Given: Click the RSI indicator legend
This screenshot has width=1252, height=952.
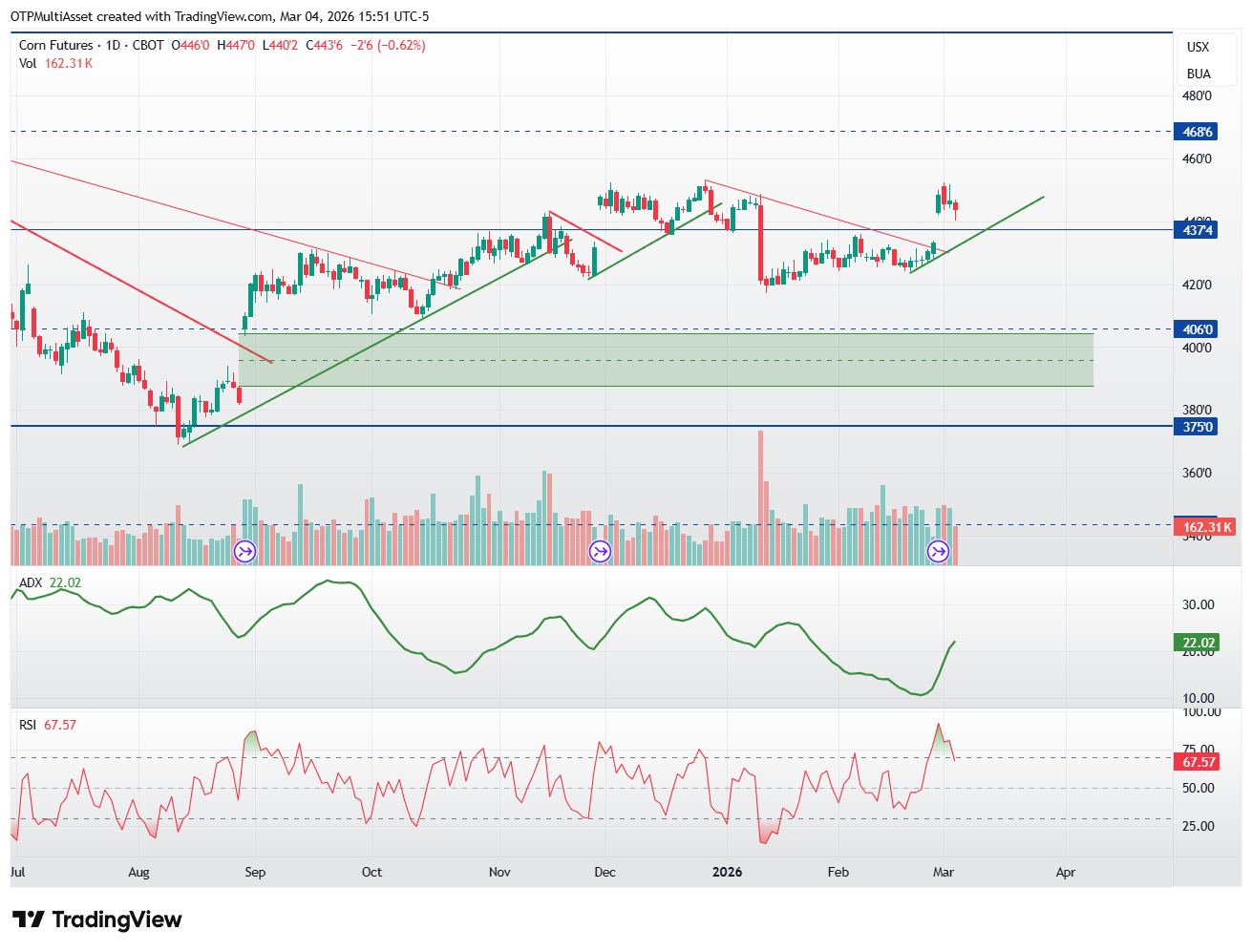Looking at the screenshot, I should [48, 725].
